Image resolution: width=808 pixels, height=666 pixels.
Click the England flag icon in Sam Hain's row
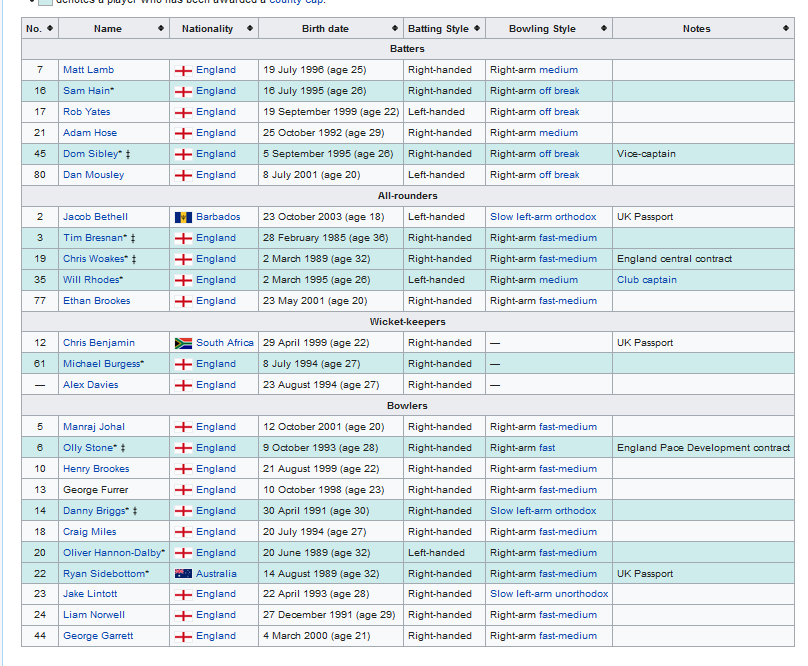click(183, 92)
